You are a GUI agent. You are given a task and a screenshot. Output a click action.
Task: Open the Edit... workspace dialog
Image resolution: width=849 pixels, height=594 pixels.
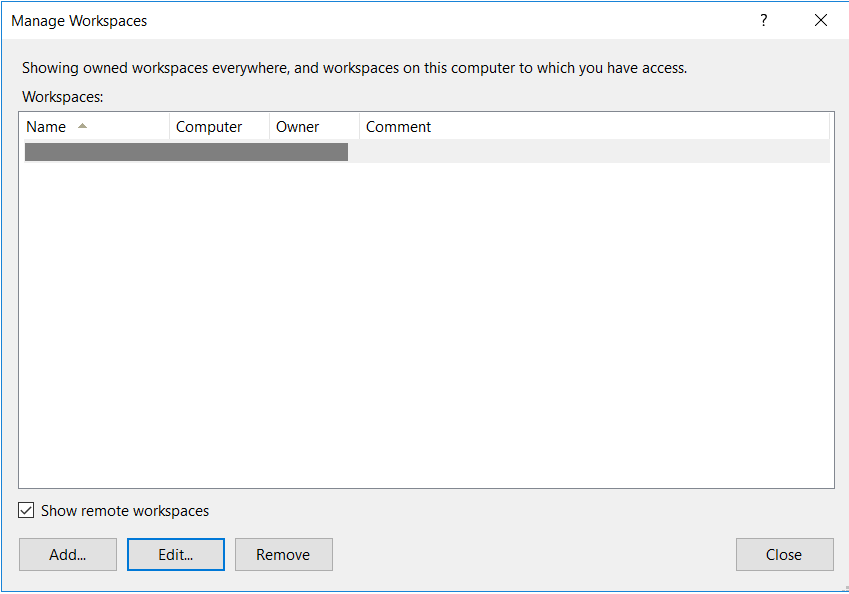click(176, 555)
